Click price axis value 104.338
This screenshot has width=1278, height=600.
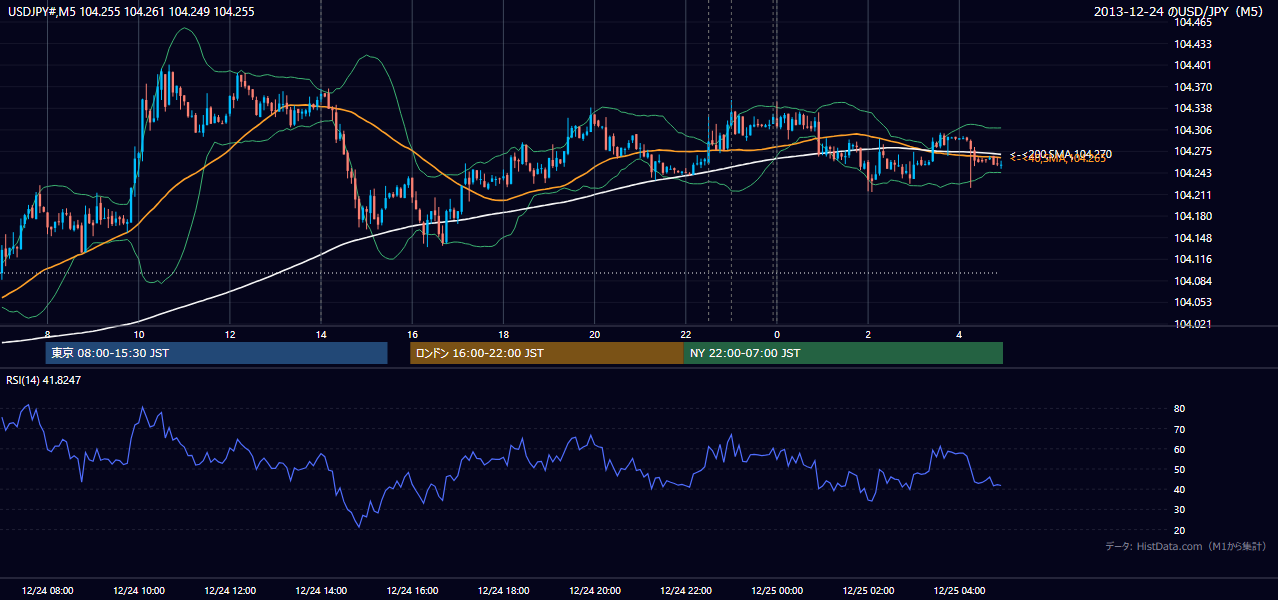click(x=1193, y=108)
